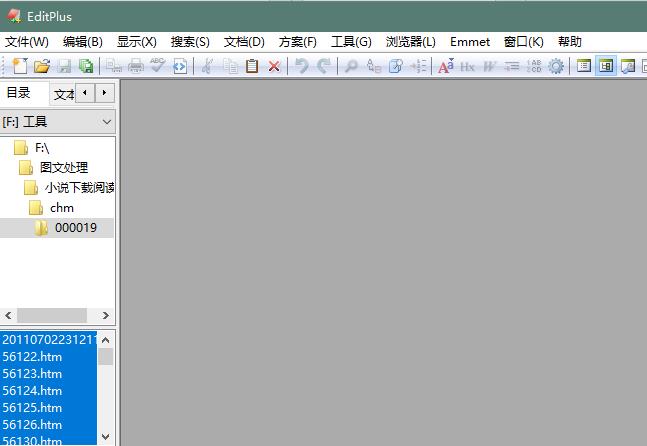Click the Undo arrow icon
This screenshot has width=647, height=446.
302,66
